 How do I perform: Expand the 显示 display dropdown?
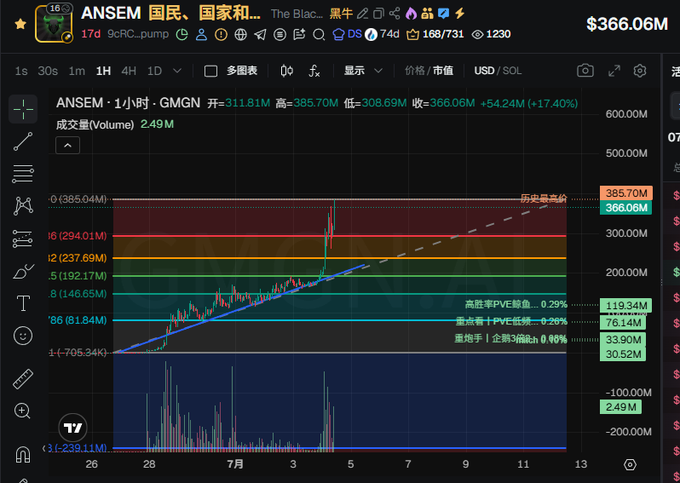(x=363, y=71)
